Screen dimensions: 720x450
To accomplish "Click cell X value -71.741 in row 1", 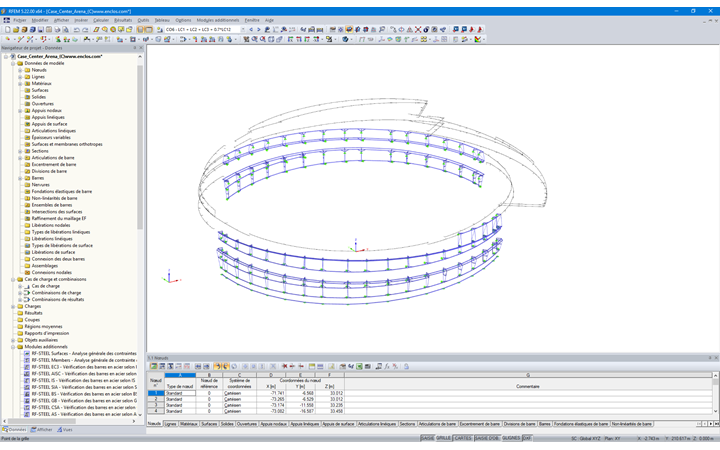I will (271, 394).
